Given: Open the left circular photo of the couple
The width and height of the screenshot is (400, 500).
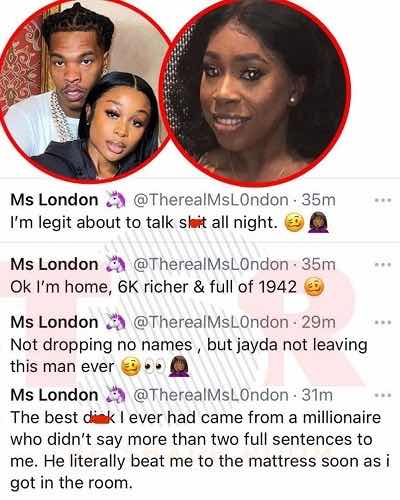Looking at the screenshot, I should 85,88.
